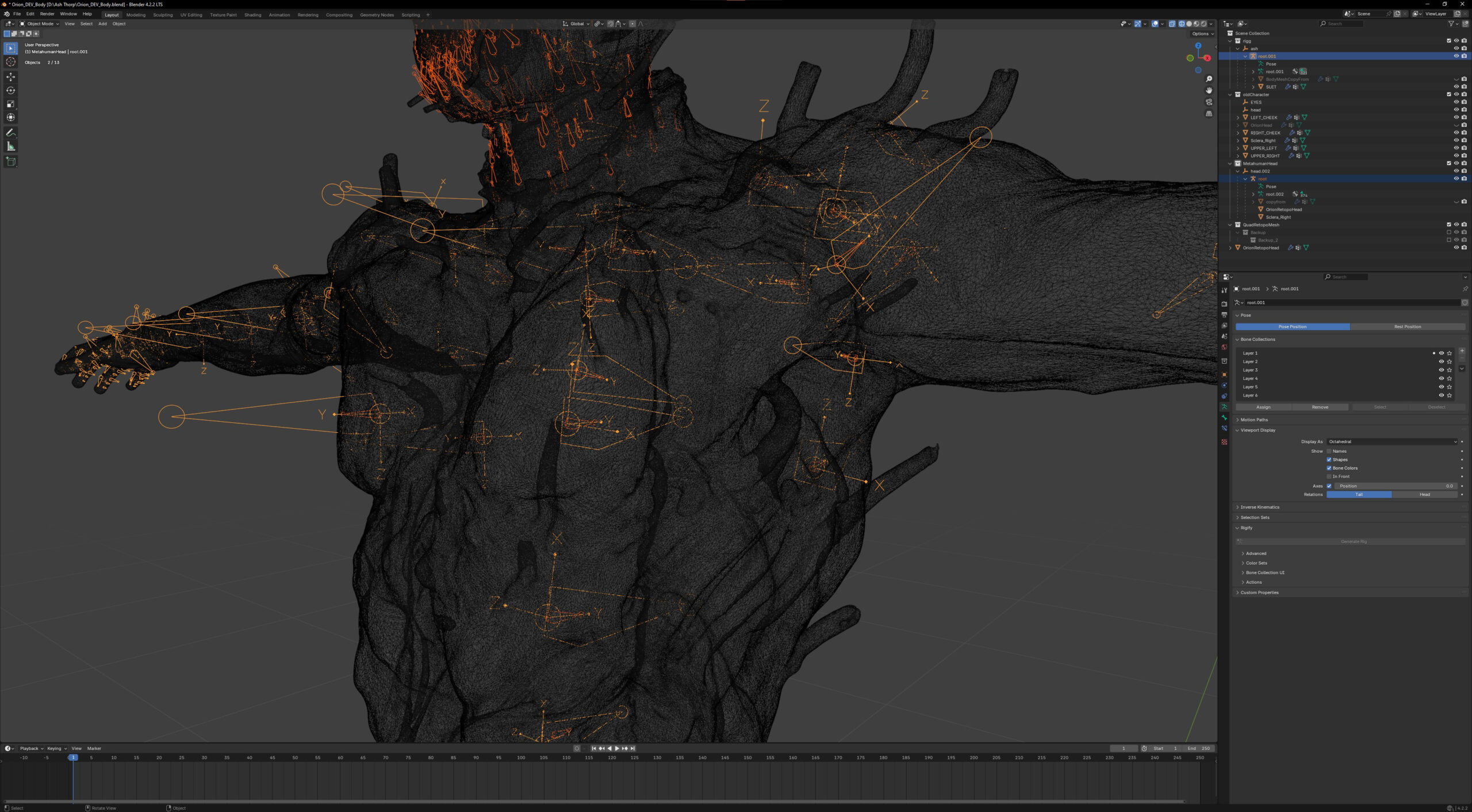Click the Axes Position slider field
The height and width of the screenshot is (812, 1472).
coord(1396,486)
